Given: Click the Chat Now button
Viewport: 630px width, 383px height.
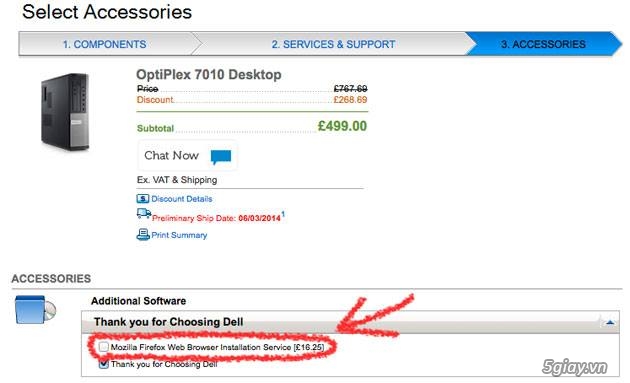Looking at the screenshot, I should (187, 156).
